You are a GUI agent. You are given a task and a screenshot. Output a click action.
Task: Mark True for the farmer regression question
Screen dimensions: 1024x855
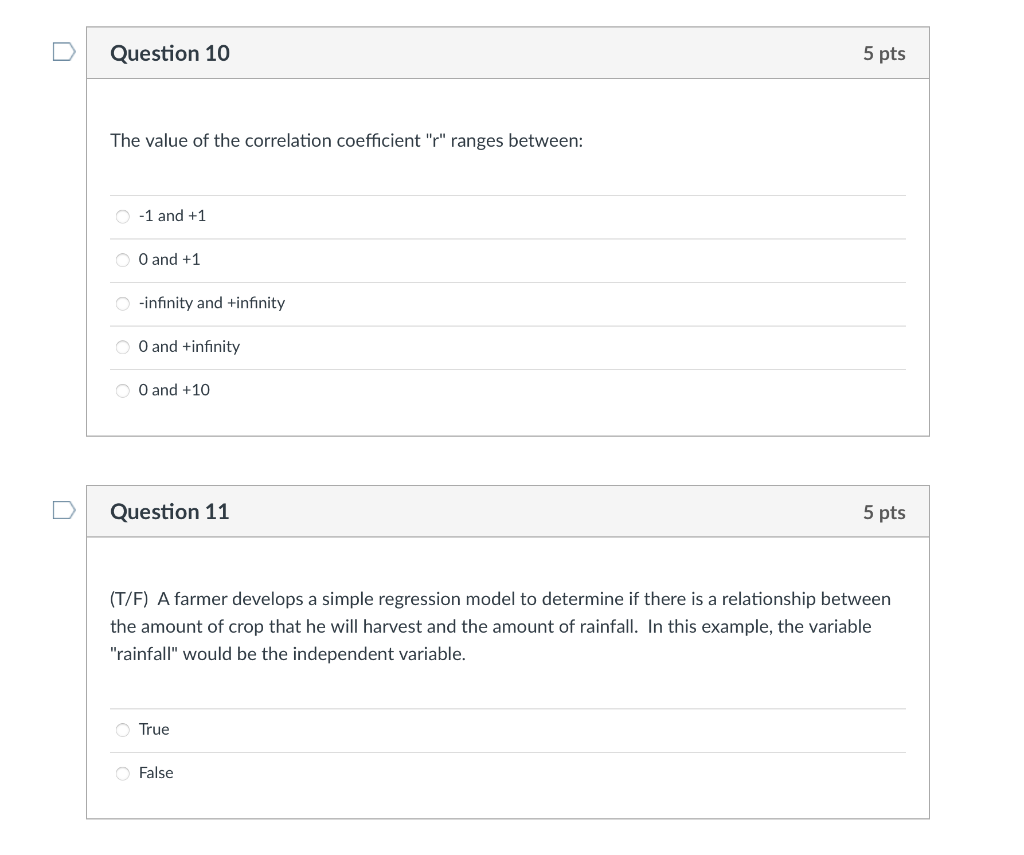[121, 729]
